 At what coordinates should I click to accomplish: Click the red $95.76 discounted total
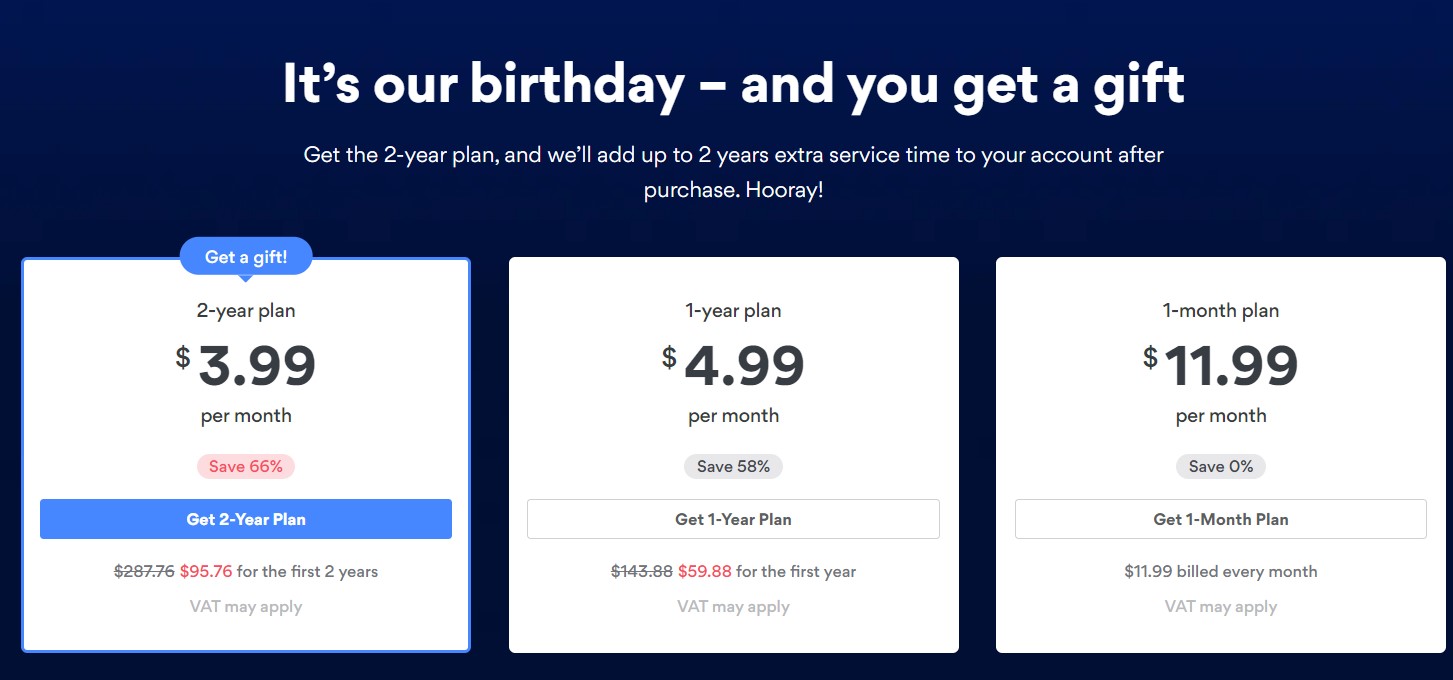206,572
